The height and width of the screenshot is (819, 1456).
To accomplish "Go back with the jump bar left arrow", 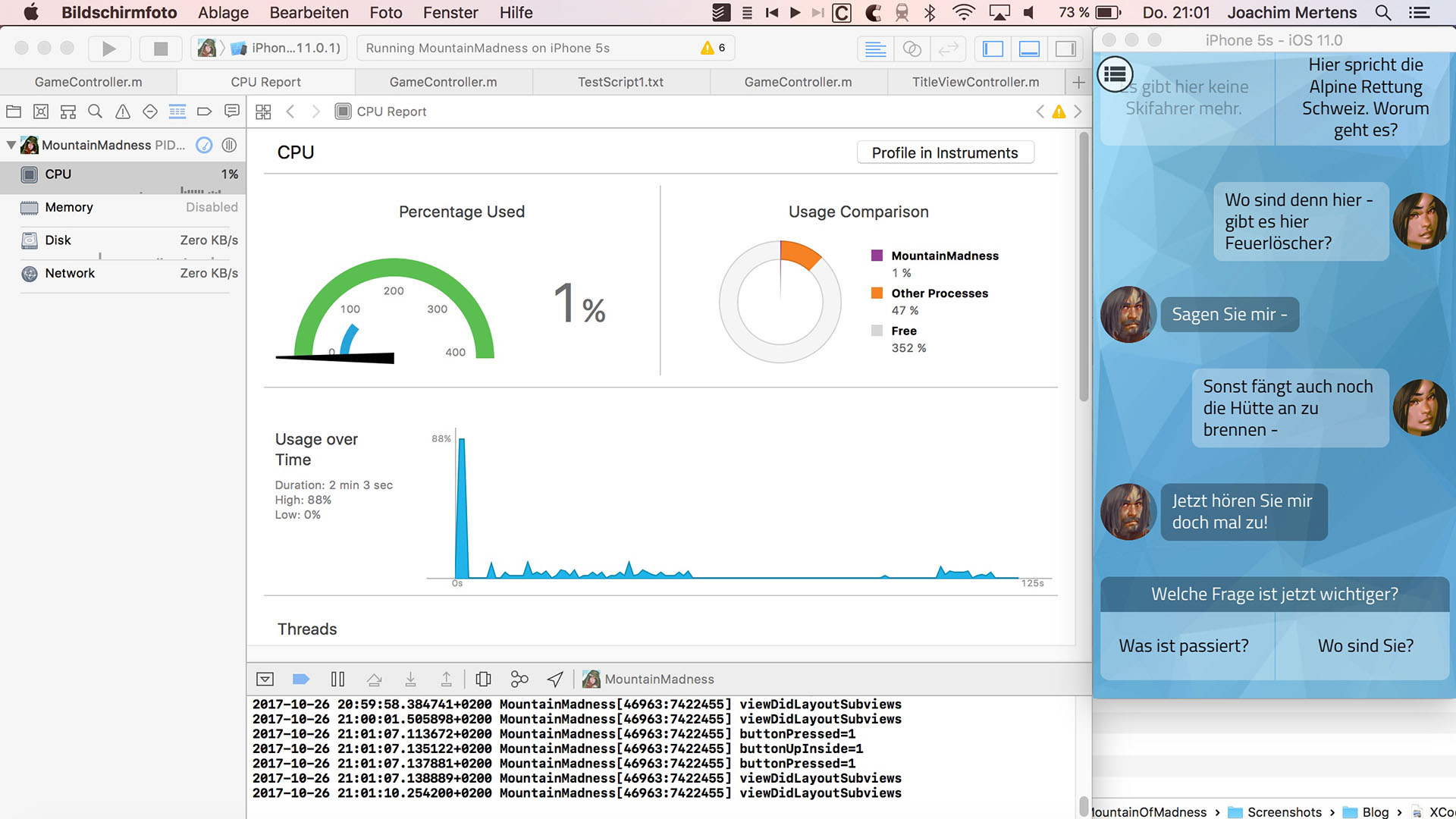I will tap(290, 112).
